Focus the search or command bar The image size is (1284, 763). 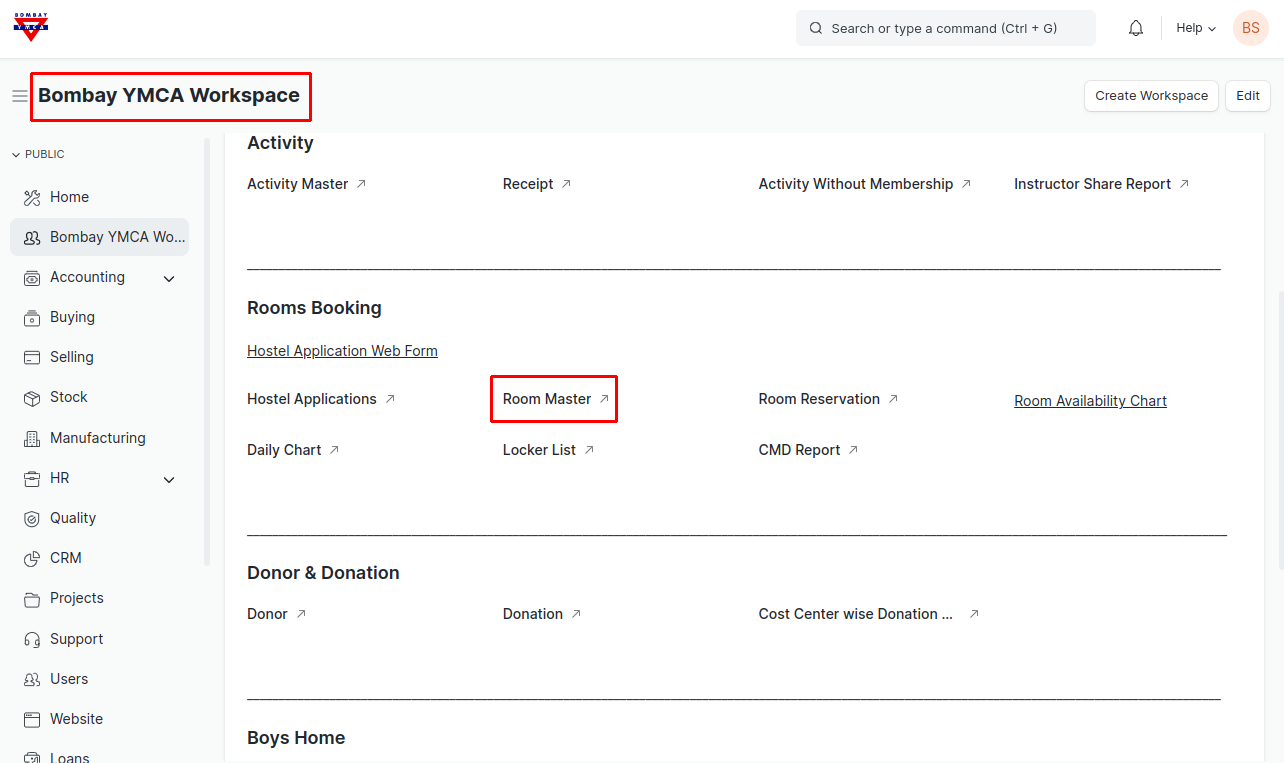click(945, 28)
